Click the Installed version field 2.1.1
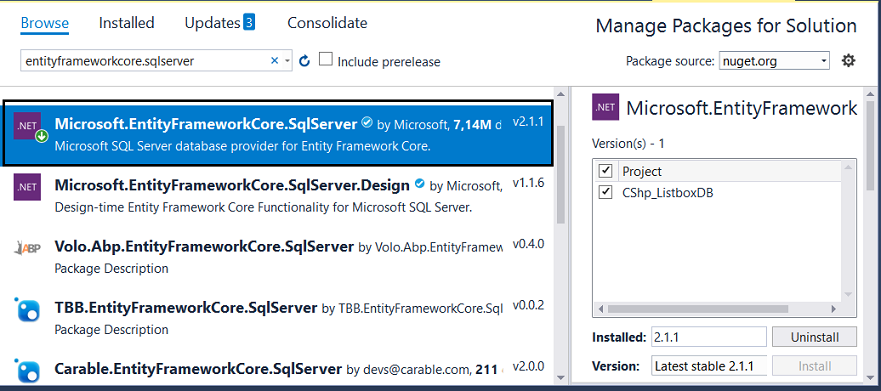881x391 pixels. (709, 337)
